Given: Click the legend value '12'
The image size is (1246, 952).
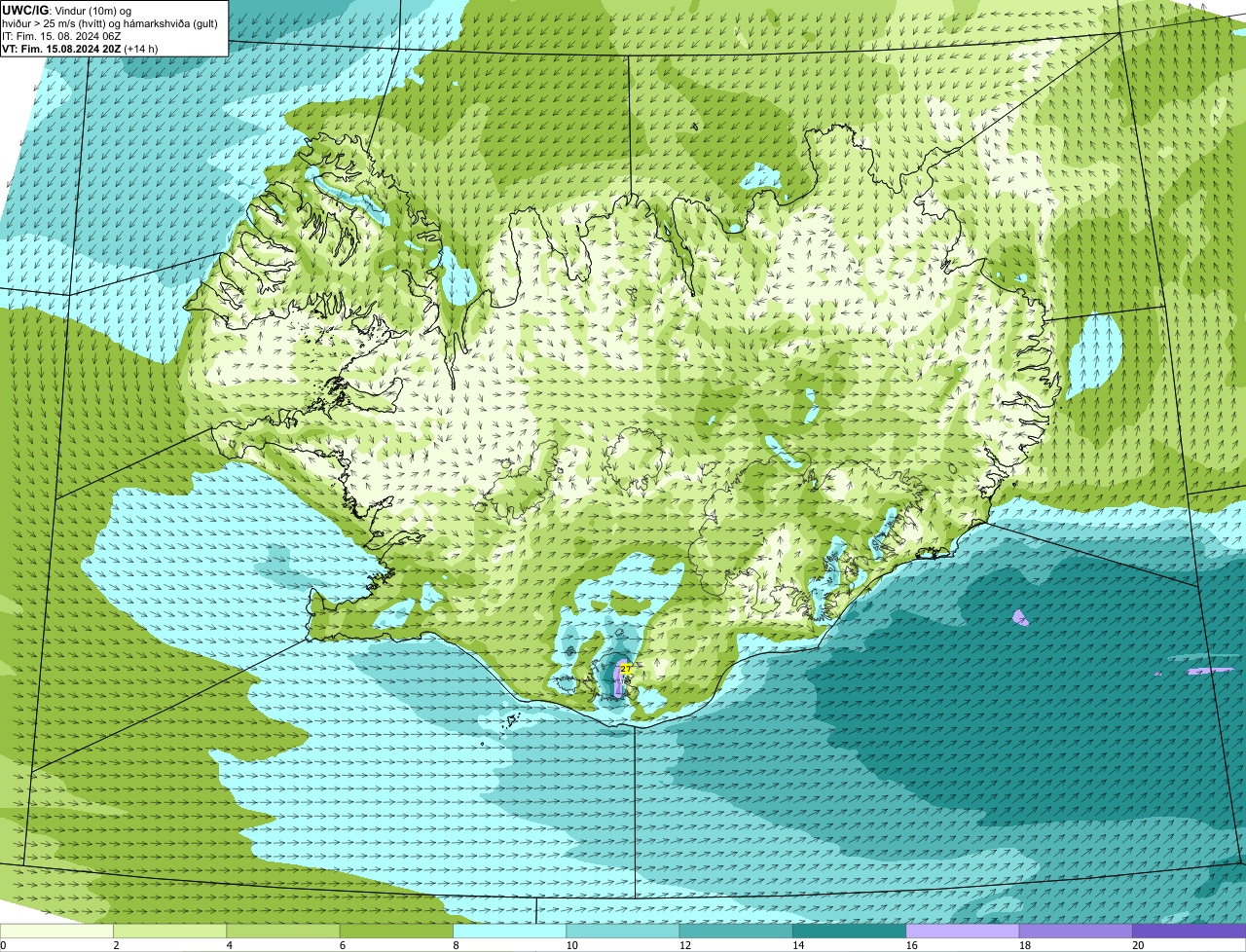Looking at the screenshot, I should click(684, 945).
